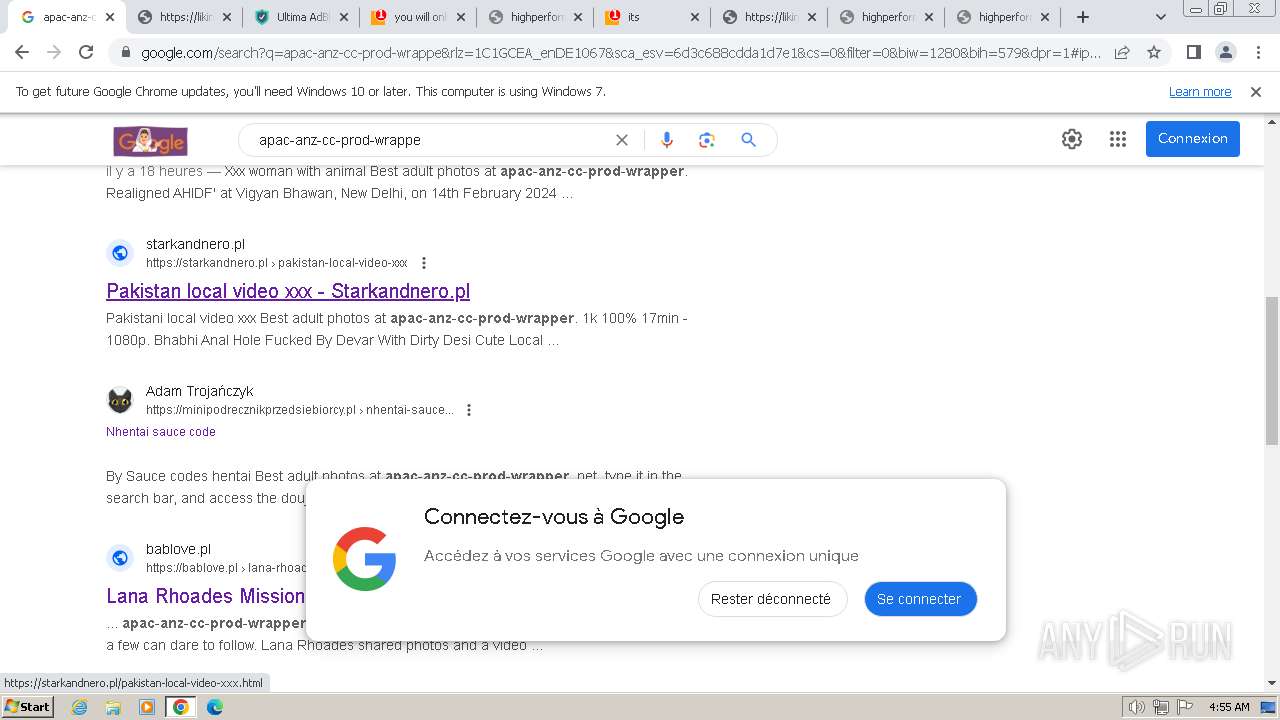Click the bablove.pl site name text

point(178,549)
